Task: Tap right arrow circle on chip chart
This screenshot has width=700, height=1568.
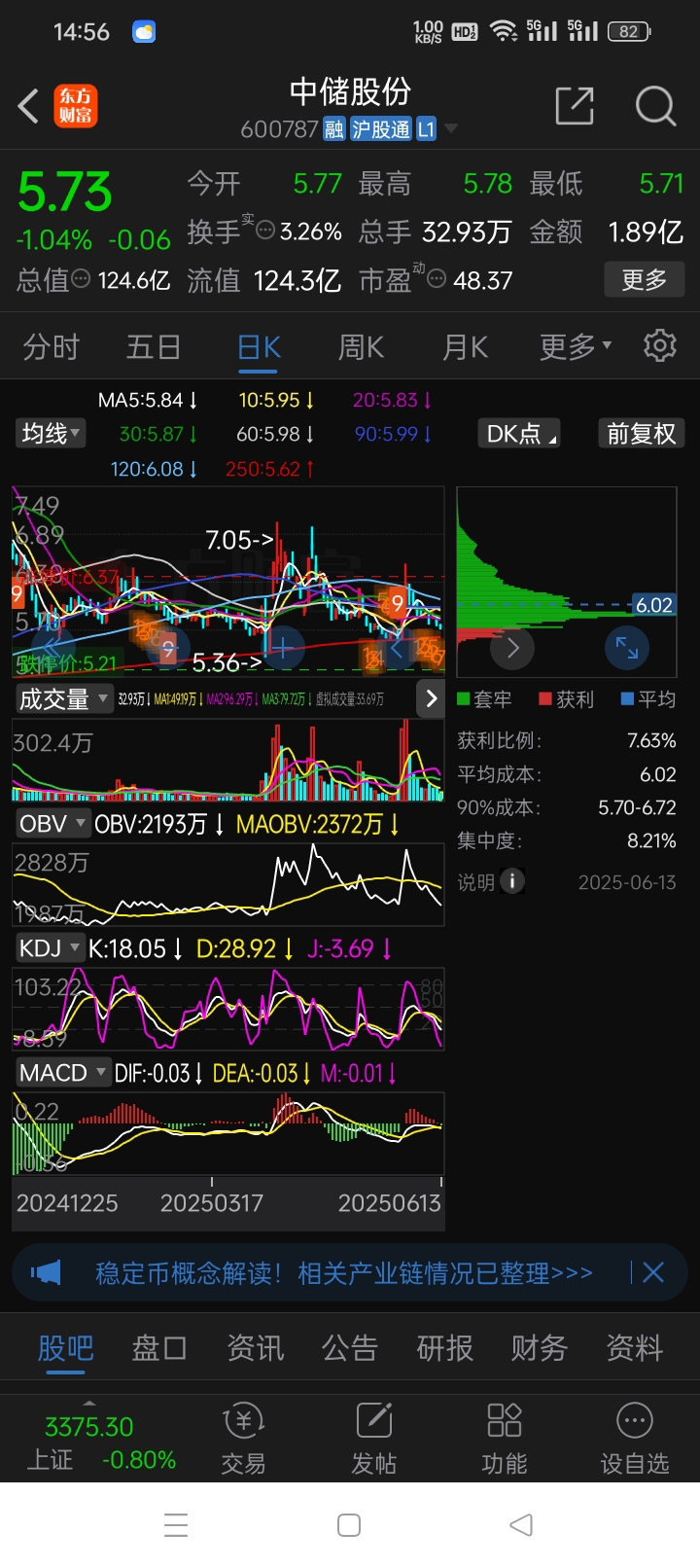Action: [512, 647]
